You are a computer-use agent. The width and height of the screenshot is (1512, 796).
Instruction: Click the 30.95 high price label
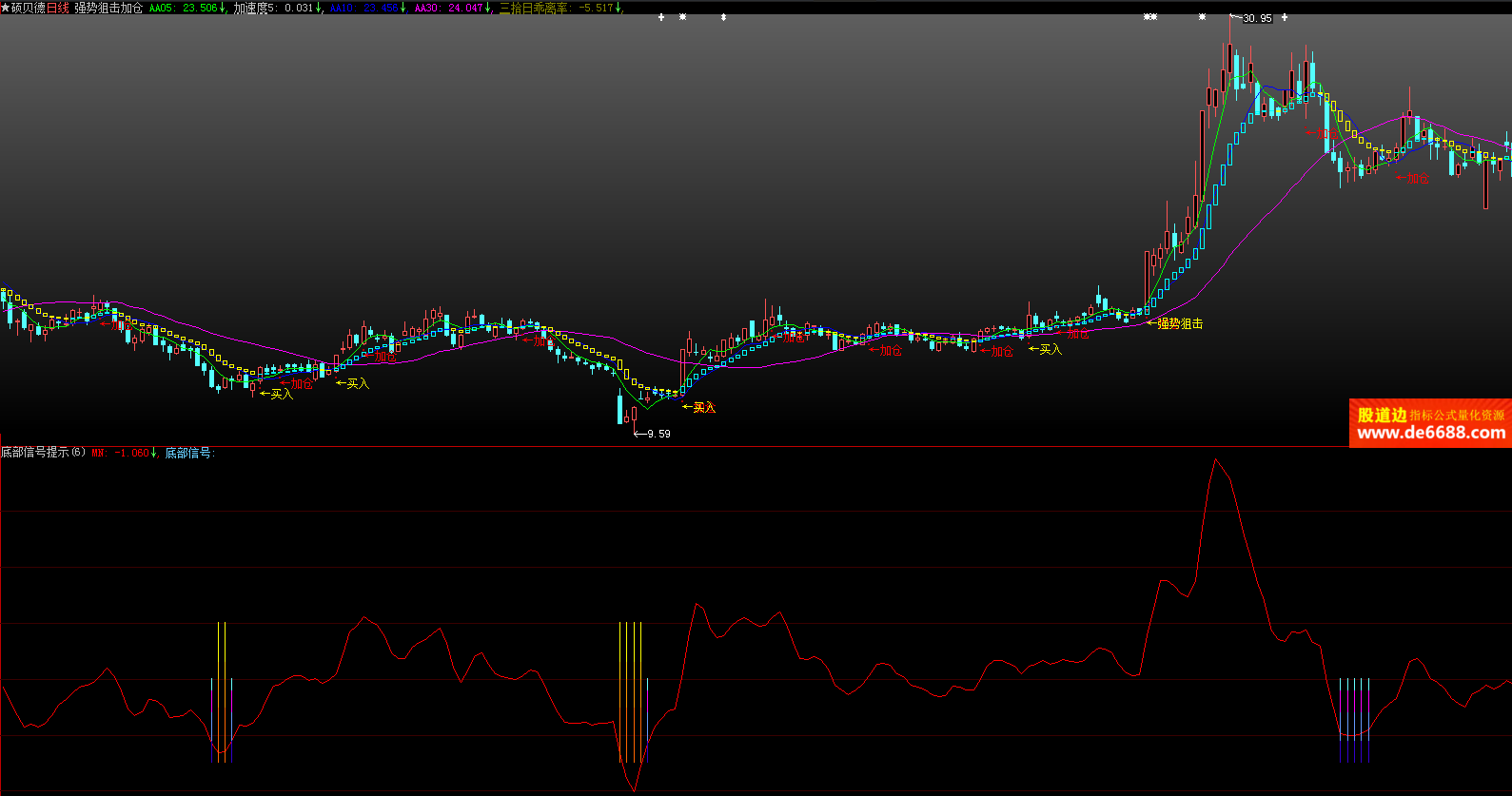1257,18
